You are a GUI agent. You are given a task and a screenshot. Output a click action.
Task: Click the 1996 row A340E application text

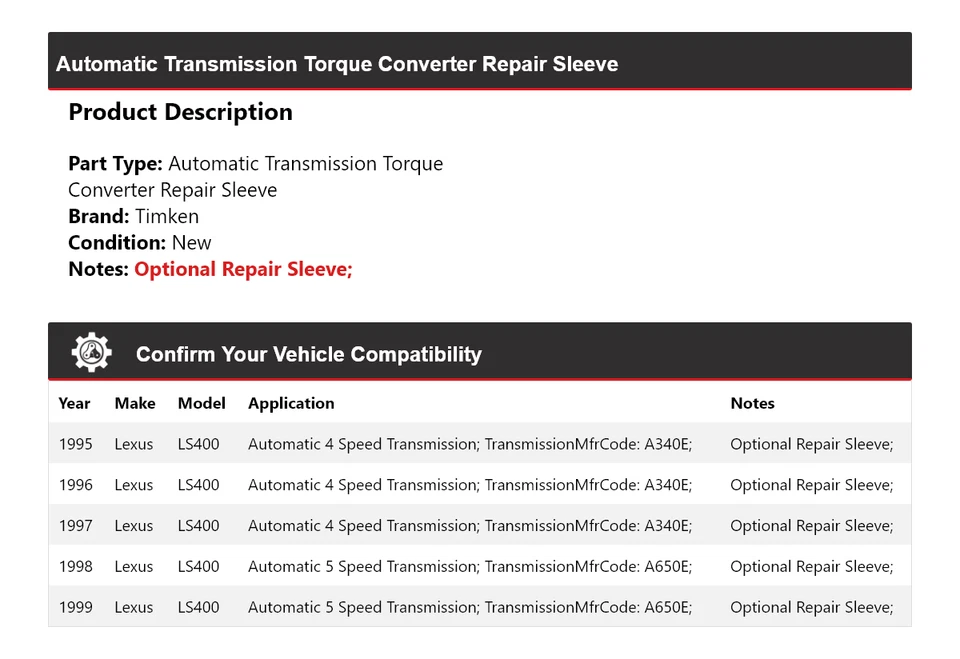pos(470,485)
